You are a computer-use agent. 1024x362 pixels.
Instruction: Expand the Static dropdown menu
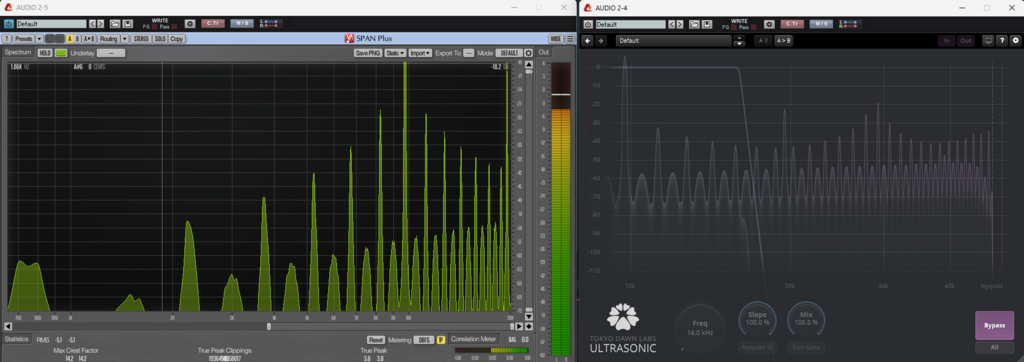click(x=395, y=53)
